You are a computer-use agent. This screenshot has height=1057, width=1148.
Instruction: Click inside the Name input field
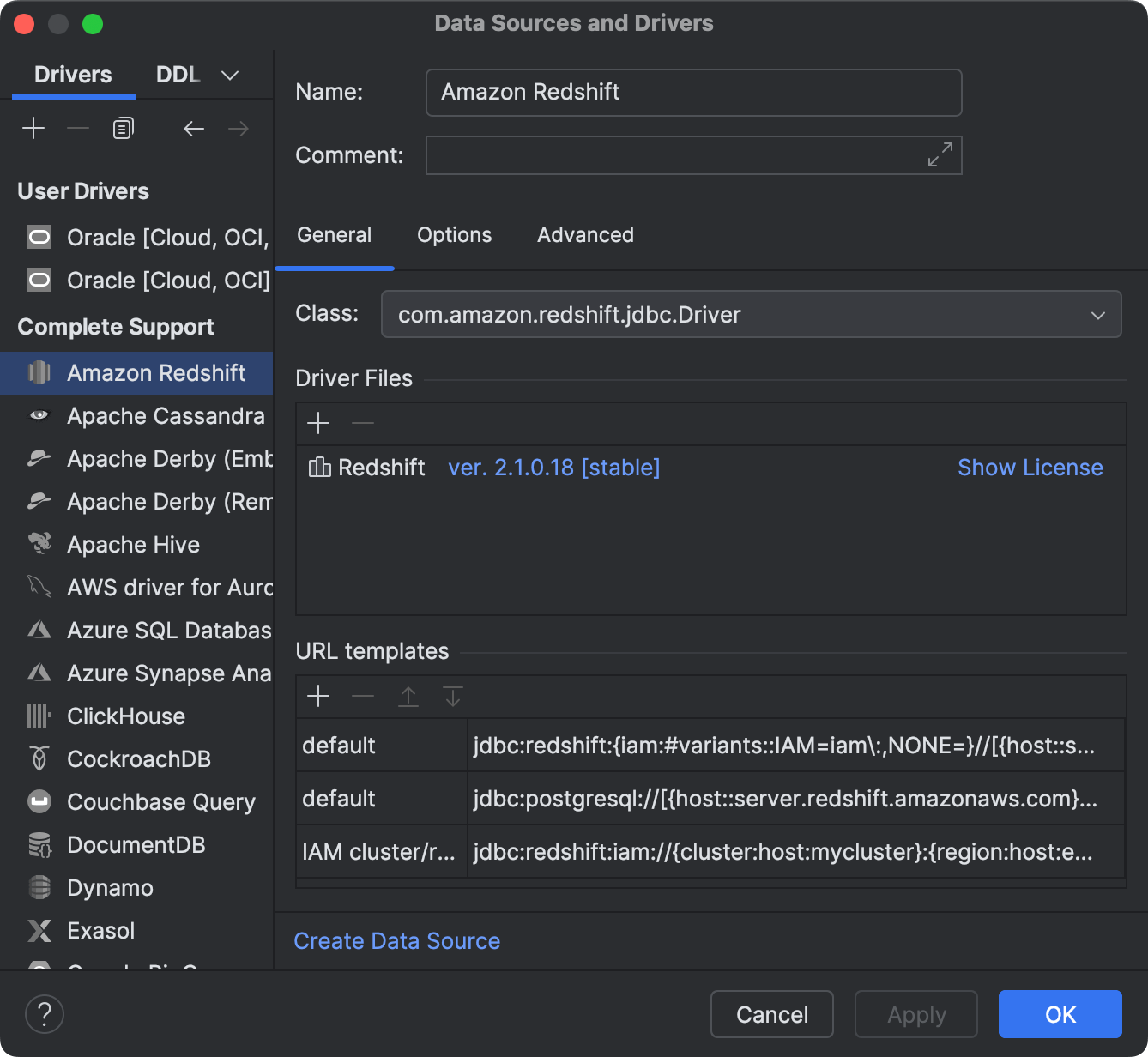tap(693, 92)
